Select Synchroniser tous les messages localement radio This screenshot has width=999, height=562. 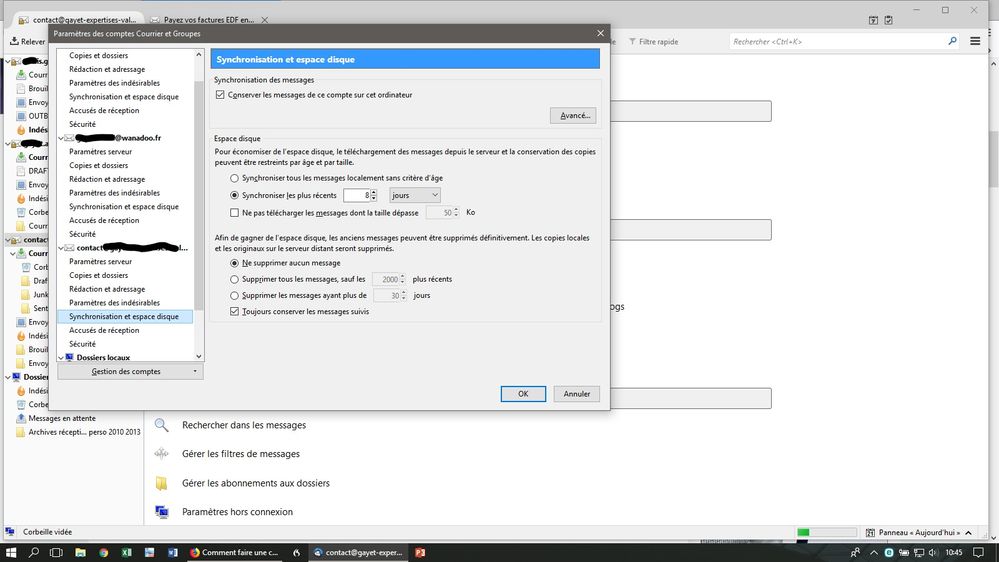(234, 178)
